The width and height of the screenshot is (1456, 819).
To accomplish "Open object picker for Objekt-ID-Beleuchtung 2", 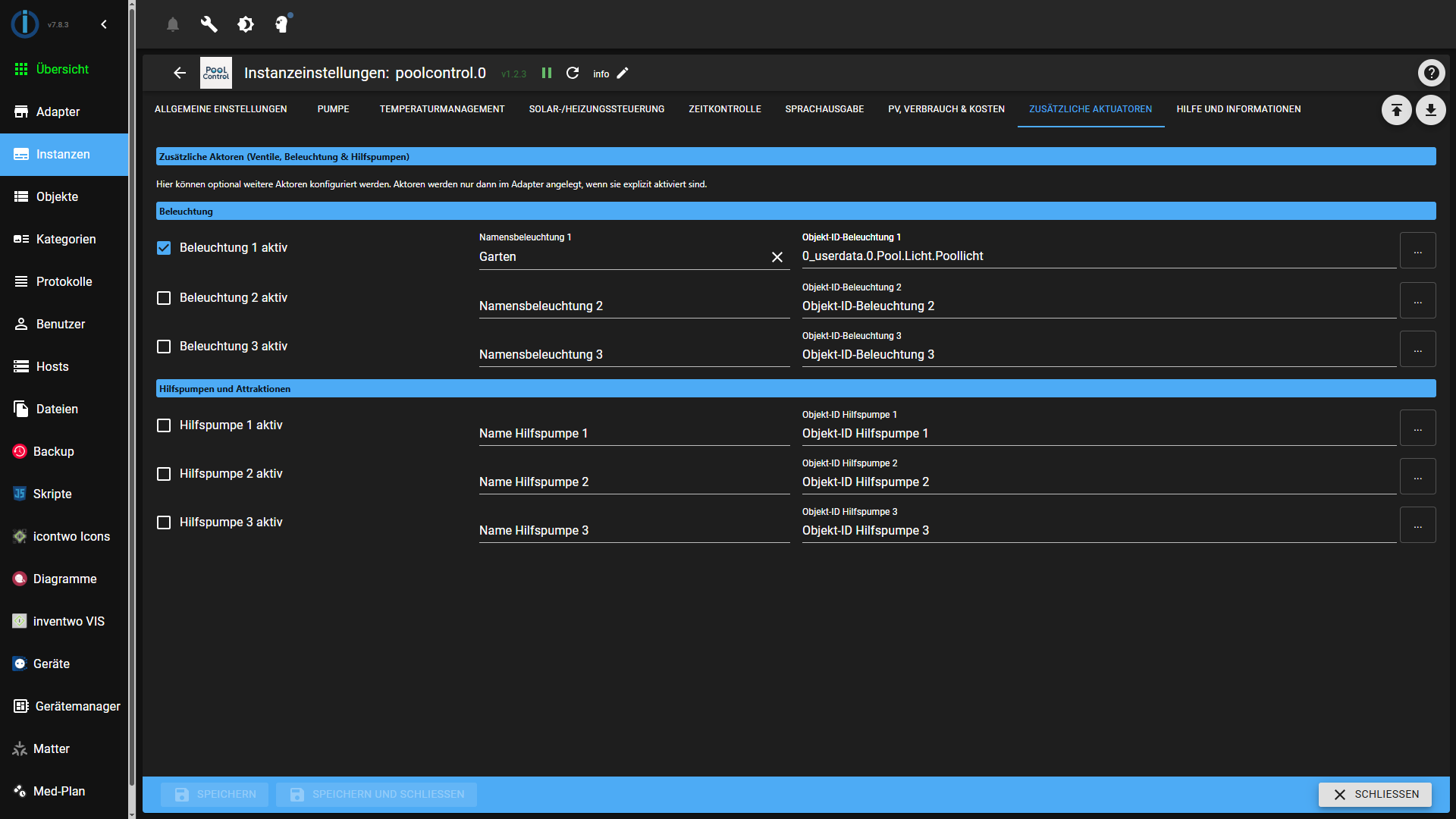I will pos(1417,300).
